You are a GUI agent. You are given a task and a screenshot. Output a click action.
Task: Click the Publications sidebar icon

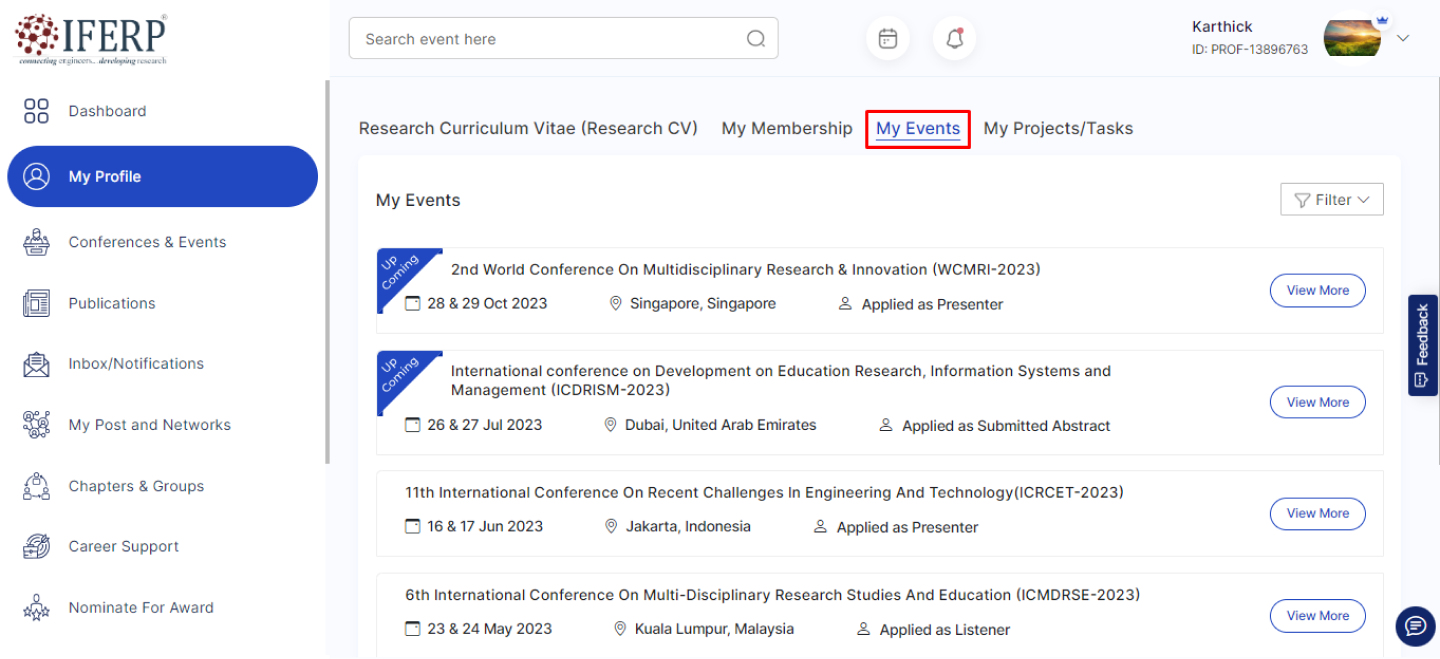pos(36,303)
